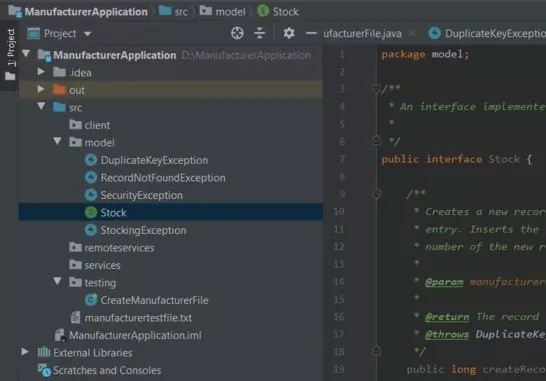Viewport: 546px width, 381px height.
Task: Click line number 7 in gutter
Action: point(342,159)
